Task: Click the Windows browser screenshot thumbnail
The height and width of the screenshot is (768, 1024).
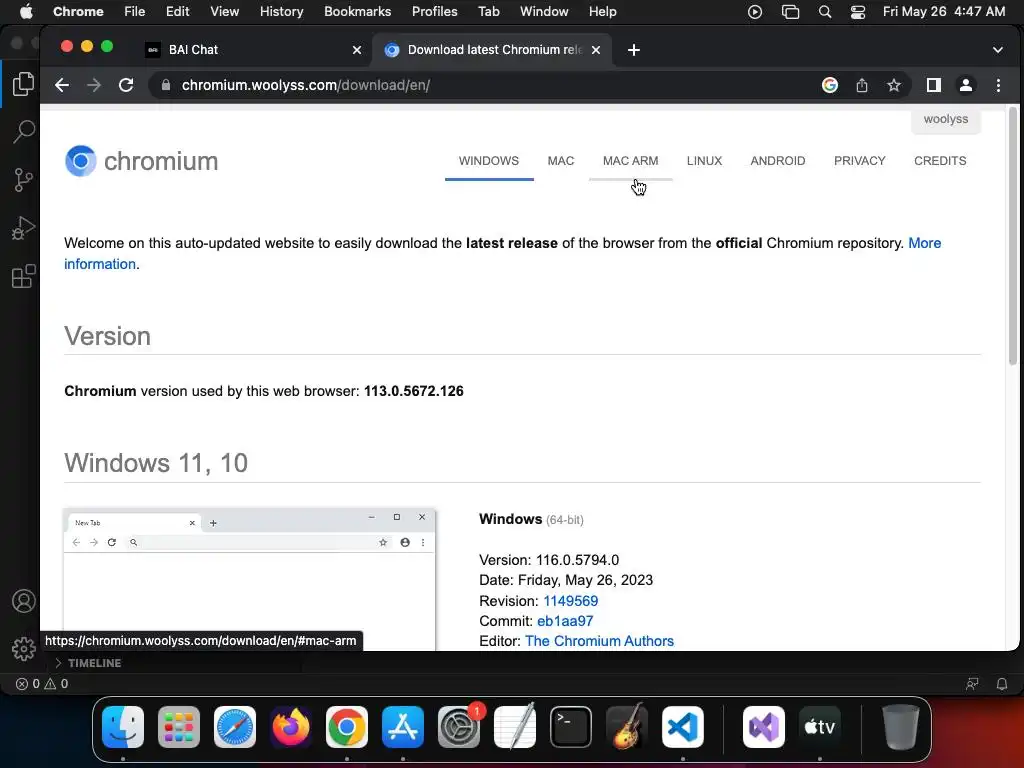Action: pos(249,579)
